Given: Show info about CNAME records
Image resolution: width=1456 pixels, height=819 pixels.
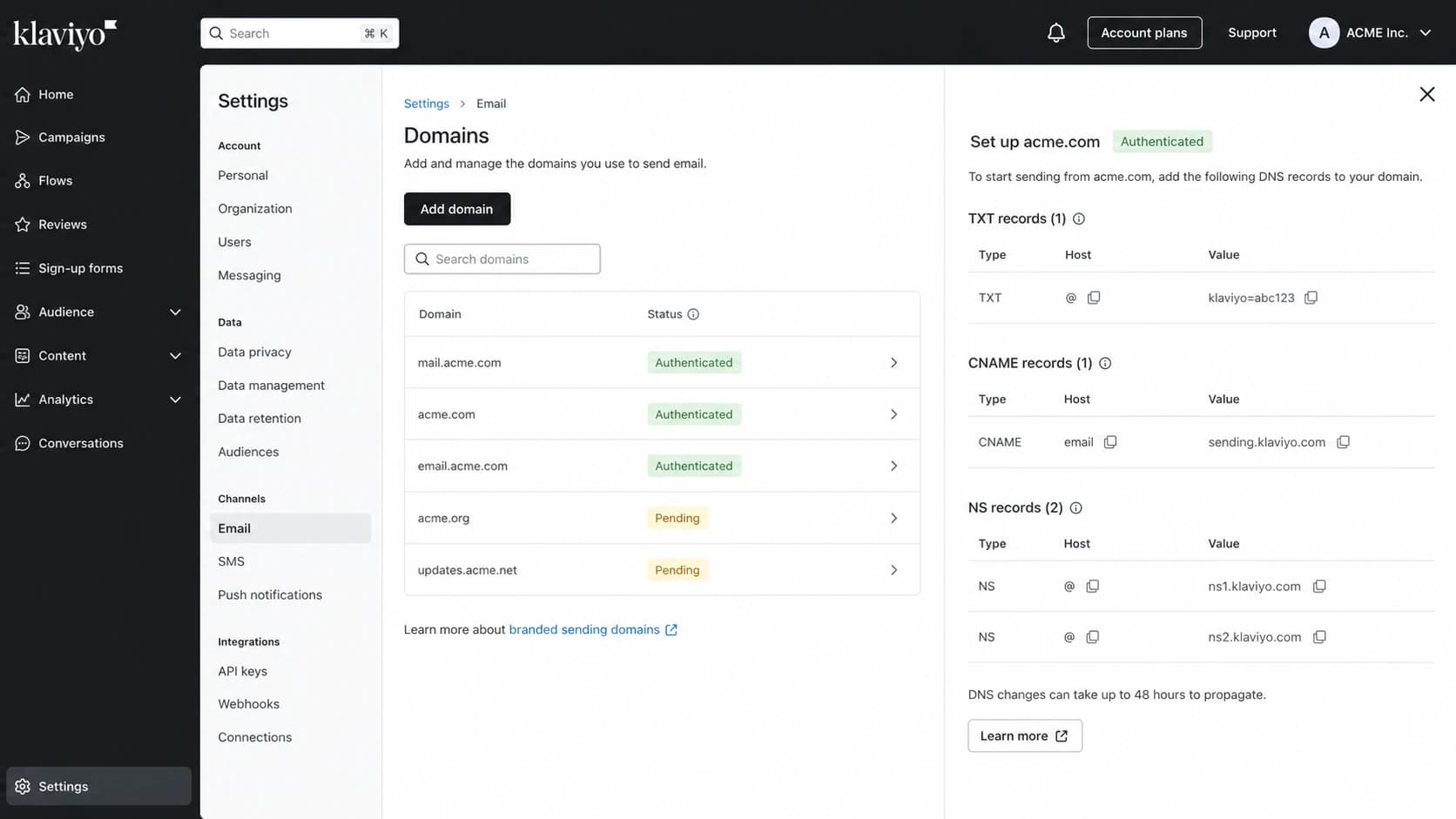Looking at the screenshot, I should tap(1105, 364).
